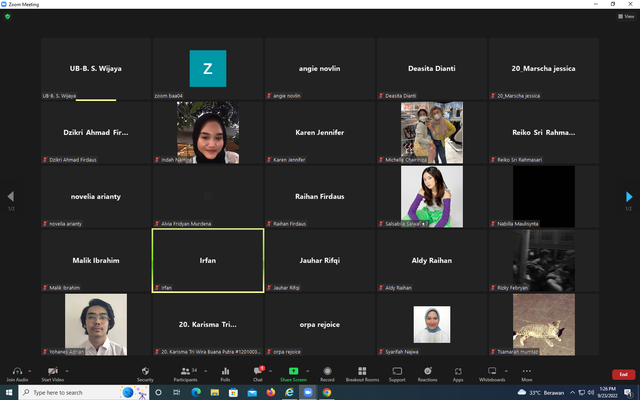Image resolution: width=640 pixels, height=400 pixels.
Task: Select the orpa rejoice tile
Action: click(x=320, y=324)
